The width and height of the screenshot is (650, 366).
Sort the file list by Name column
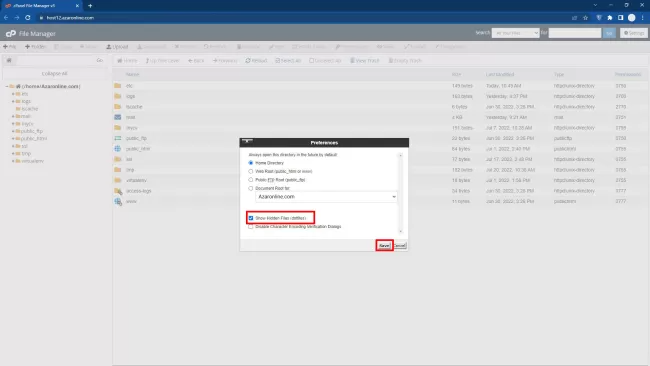pyautogui.click(x=132, y=75)
